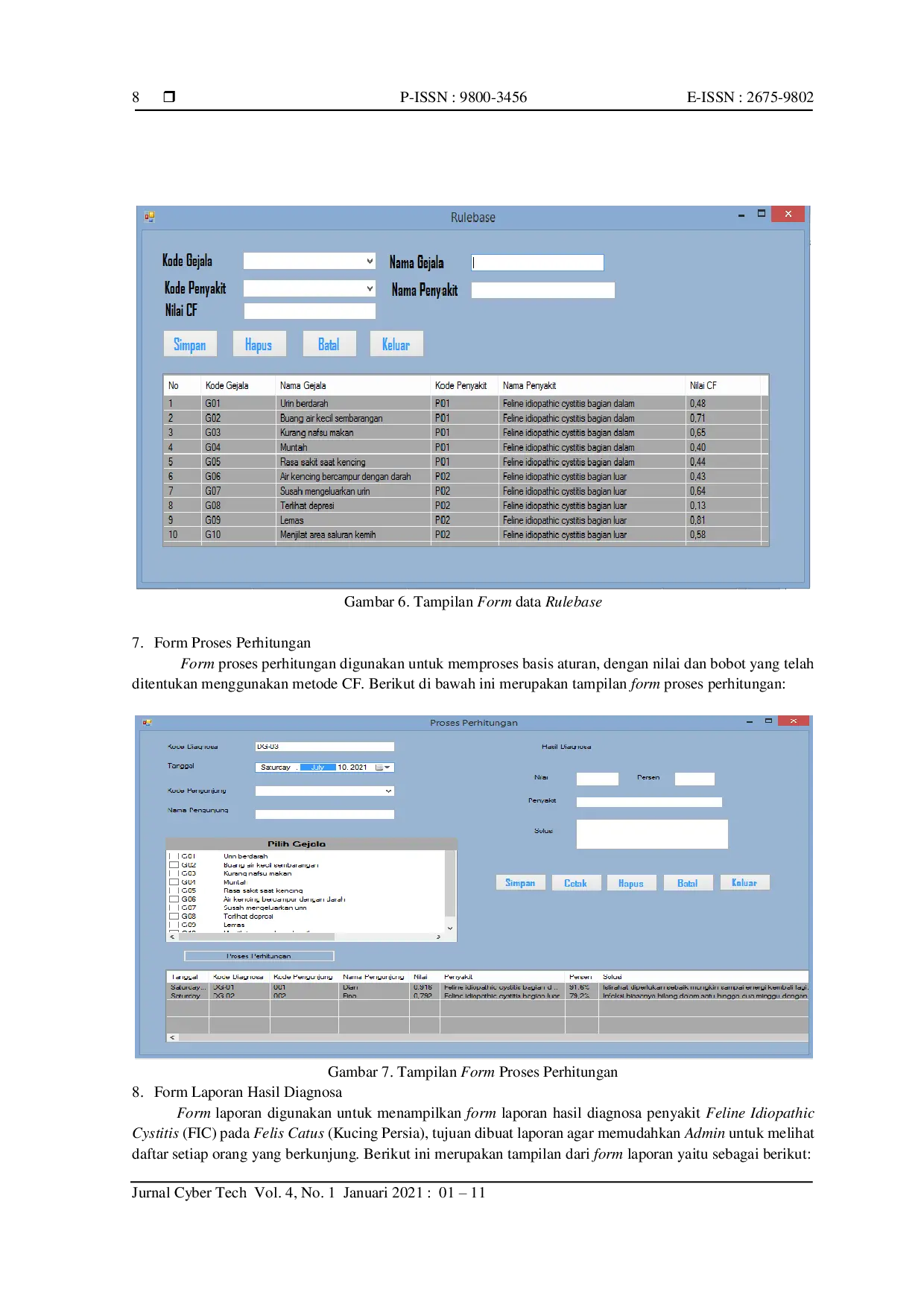This screenshot has height=1307, width=924.
Task: Click the Cetak button
Action: click(575, 883)
